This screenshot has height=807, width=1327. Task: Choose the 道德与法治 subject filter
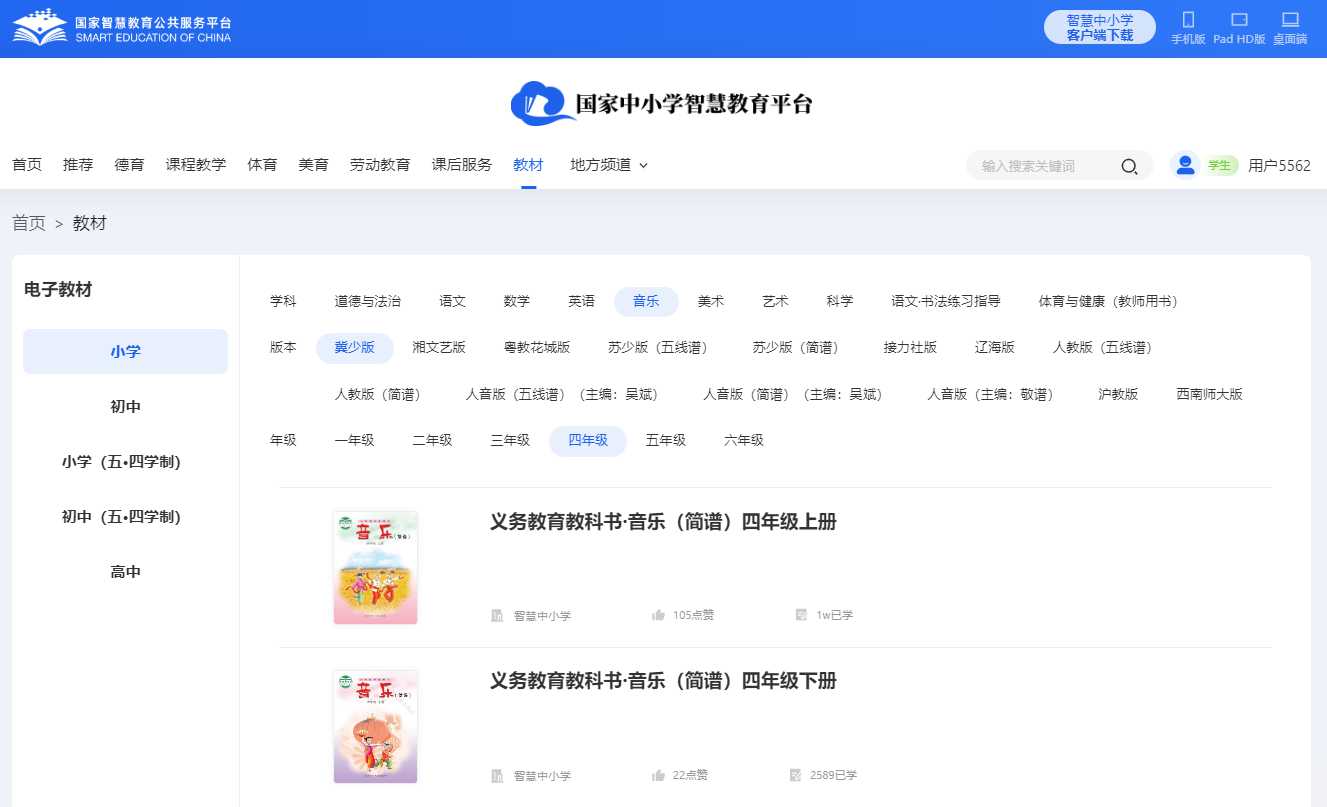[368, 301]
